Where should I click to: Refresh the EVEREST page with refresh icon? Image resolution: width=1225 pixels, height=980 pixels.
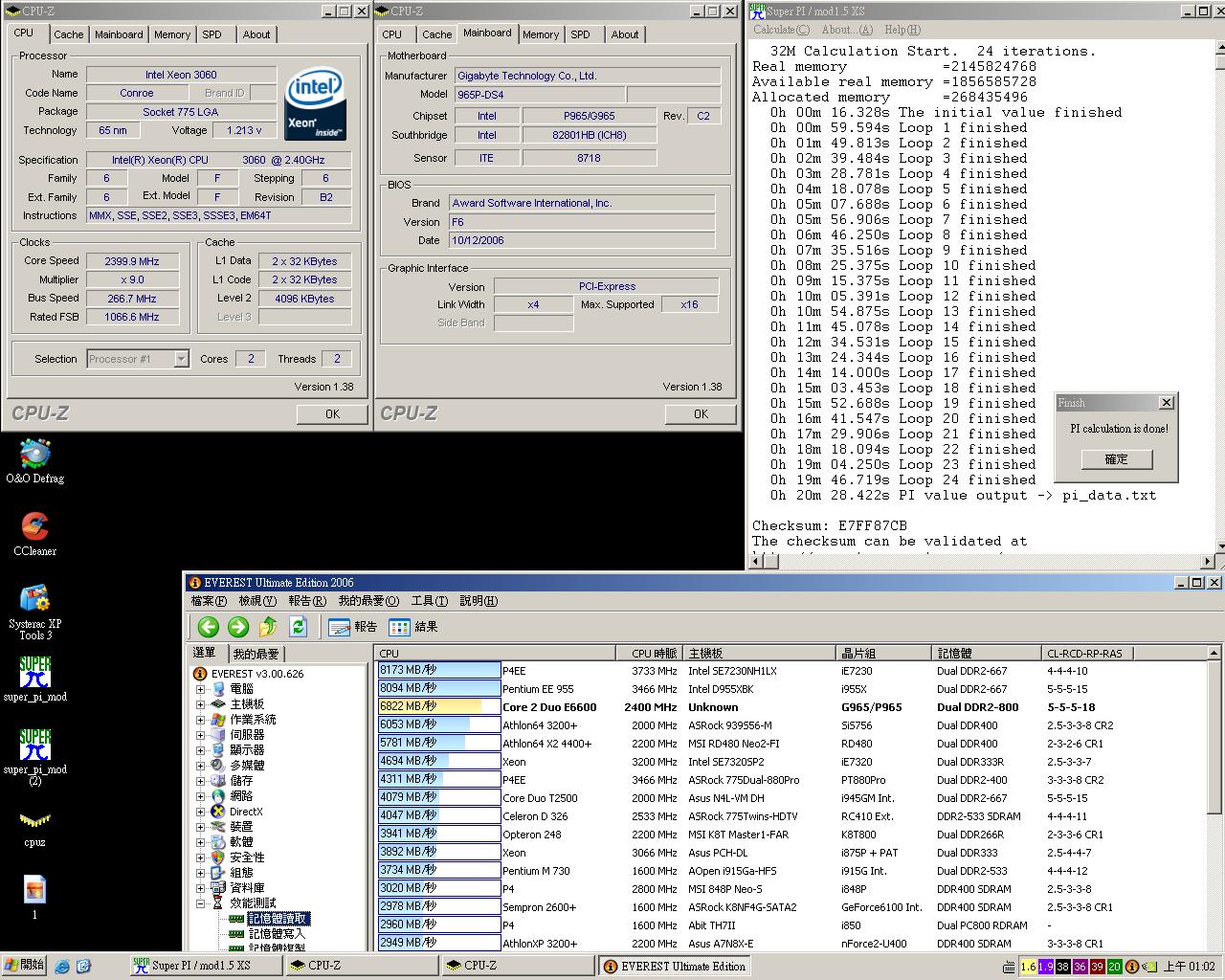(x=299, y=627)
